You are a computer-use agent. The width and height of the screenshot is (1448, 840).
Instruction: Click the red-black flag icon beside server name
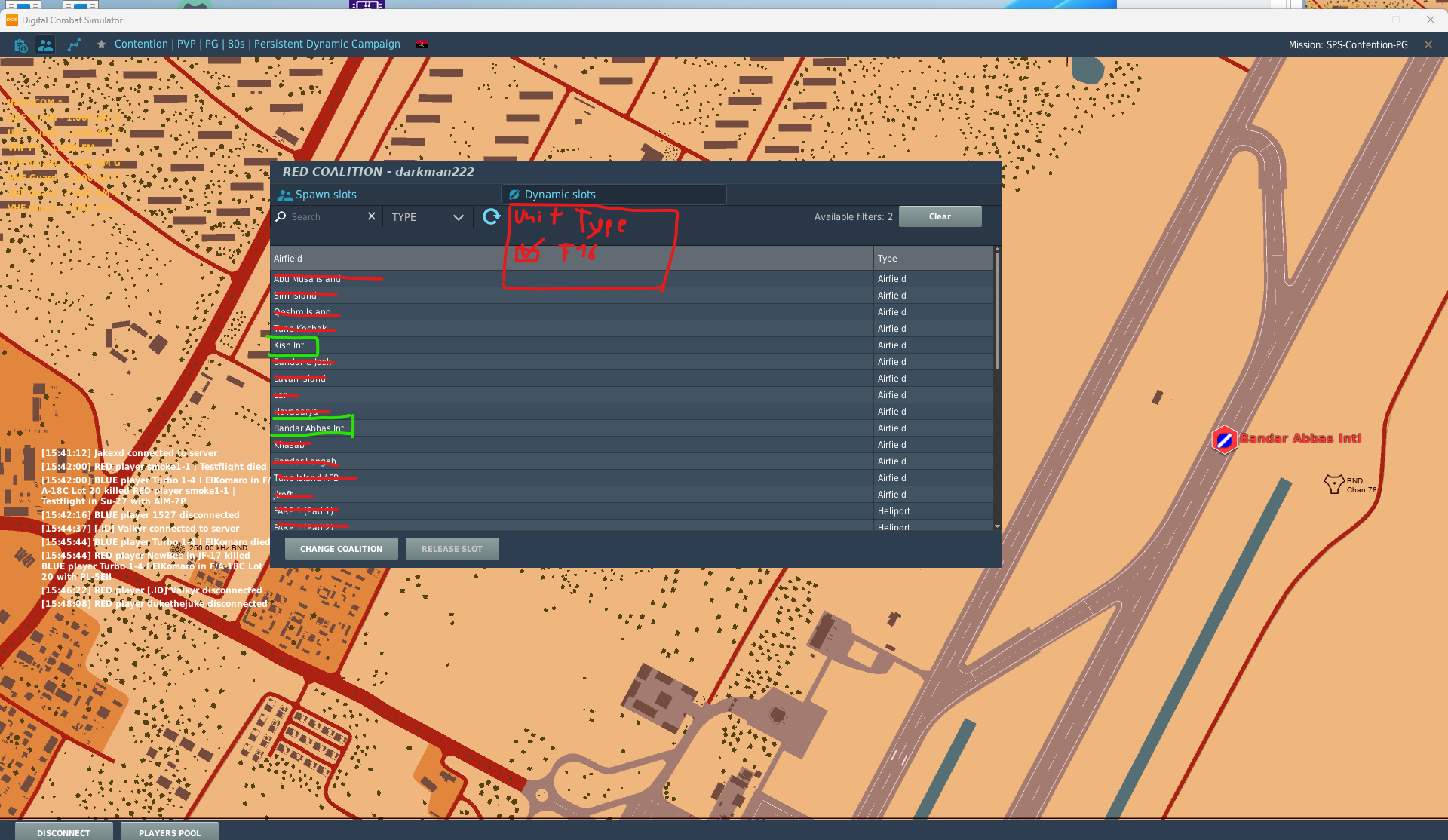click(x=422, y=44)
